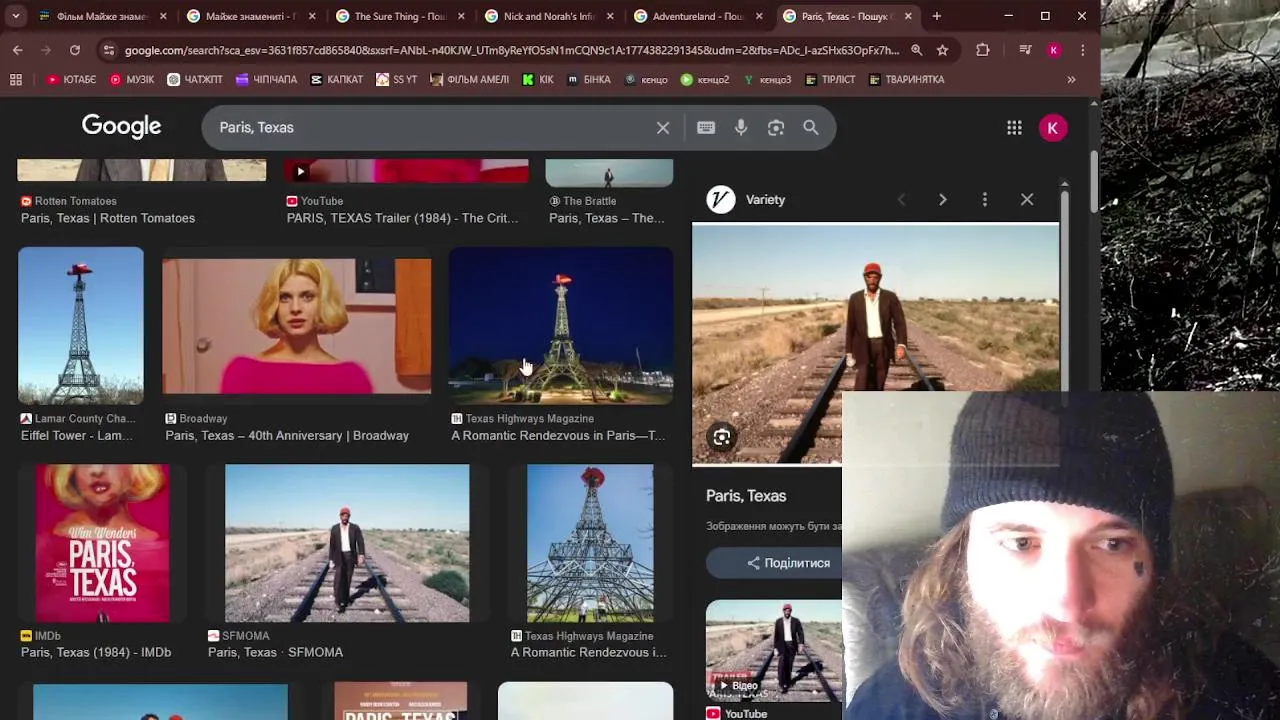
Task: Open the SFMOMA railroad image
Action: [x=347, y=543]
